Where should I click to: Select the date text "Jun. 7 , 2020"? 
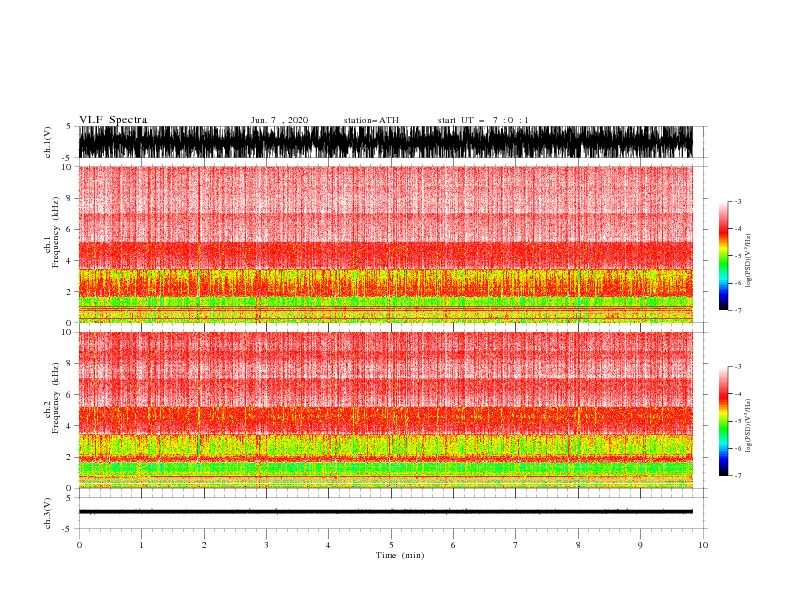tap(279, 120)
